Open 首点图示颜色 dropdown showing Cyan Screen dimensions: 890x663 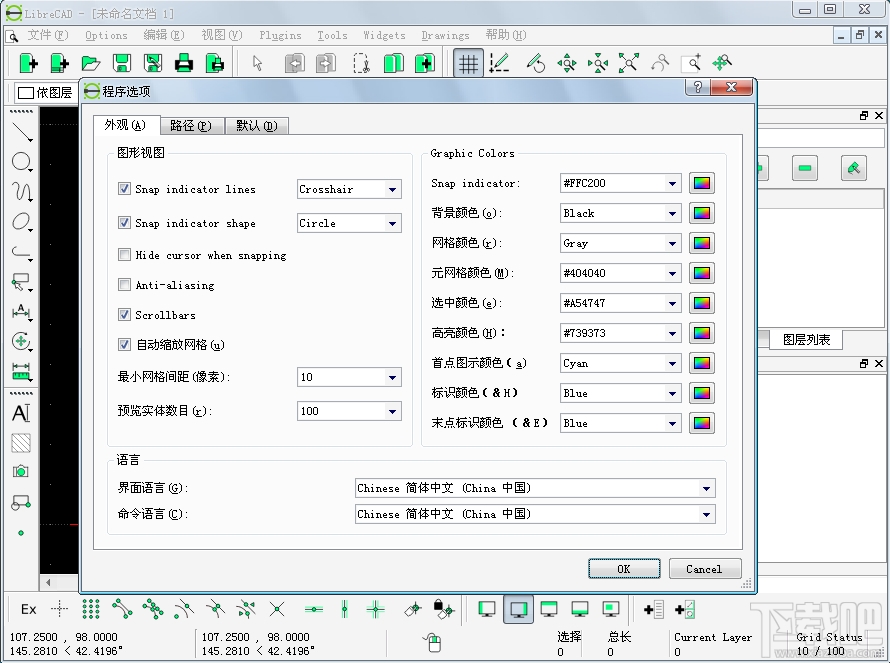click(x=620, y=363)
